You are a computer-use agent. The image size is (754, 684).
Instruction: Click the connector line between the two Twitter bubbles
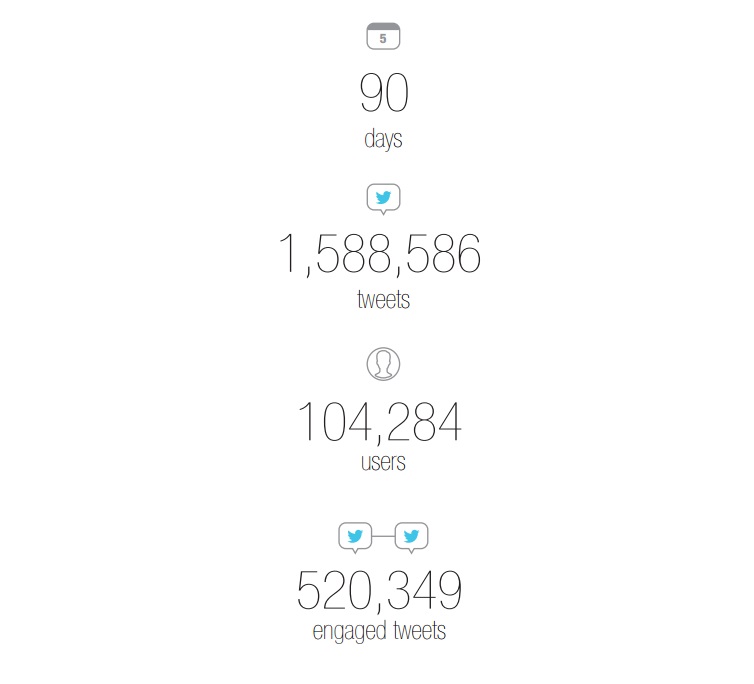383,536
